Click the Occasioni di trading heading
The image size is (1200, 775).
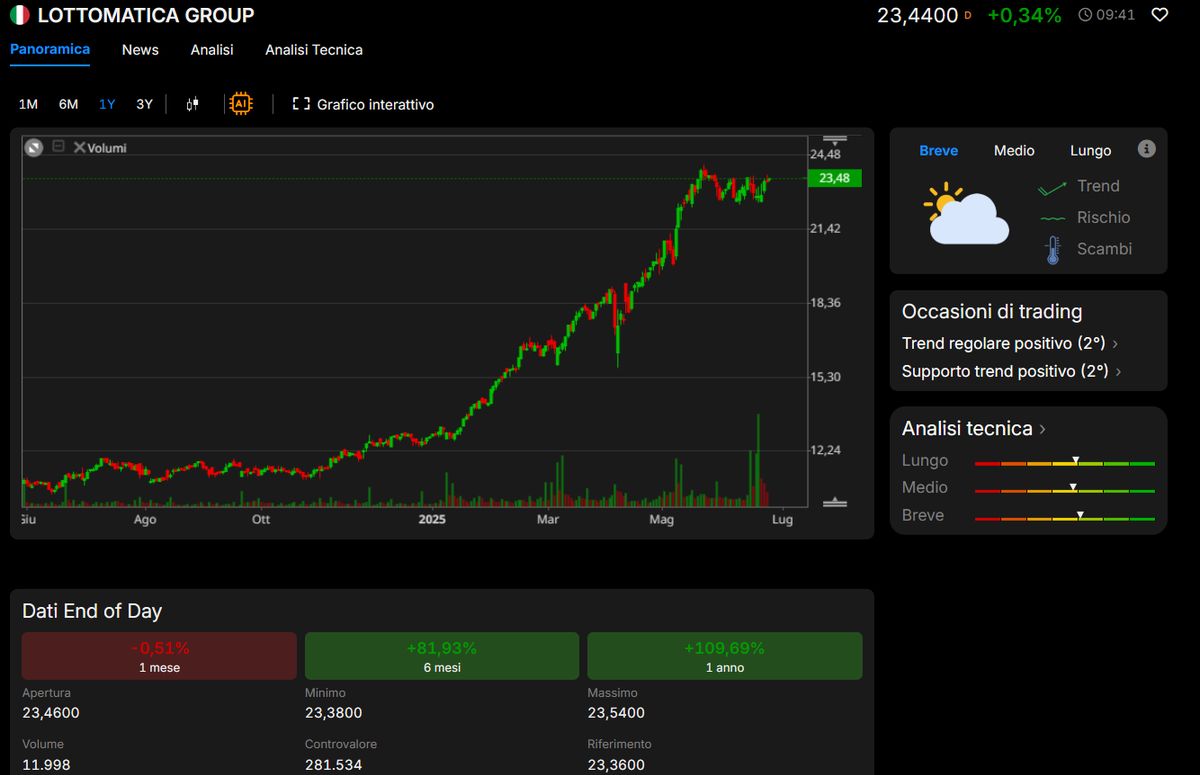(992, 311)
